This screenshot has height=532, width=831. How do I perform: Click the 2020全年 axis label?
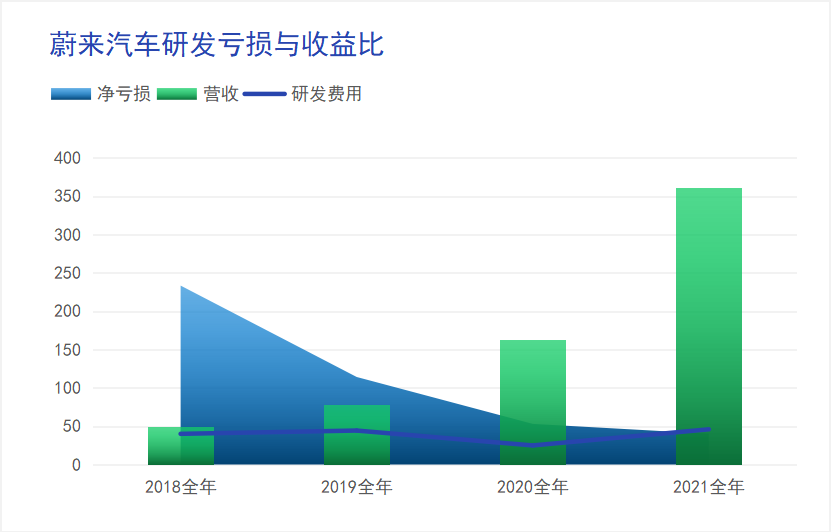pyautogui.click(x=533, y=487)
